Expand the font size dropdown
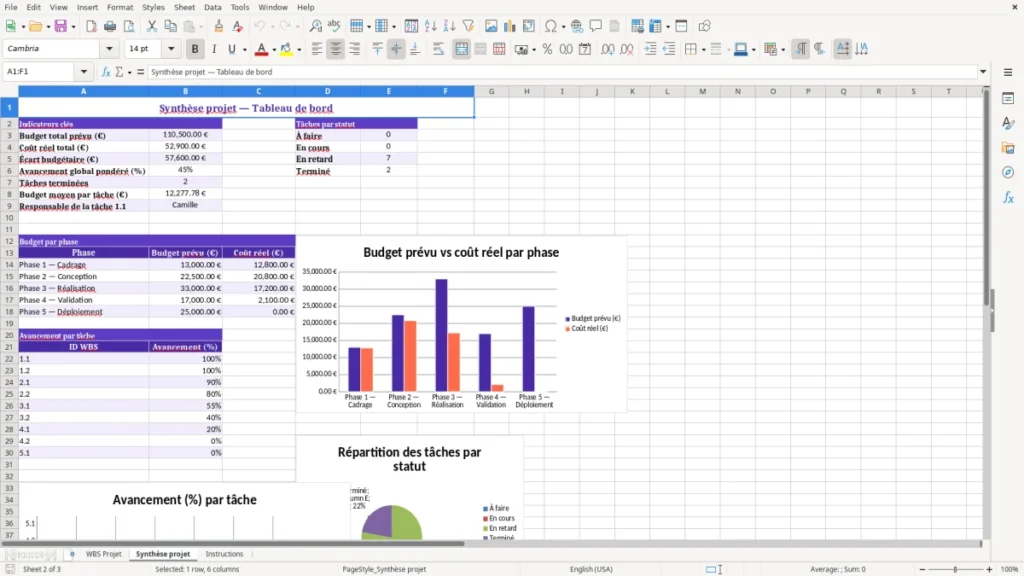The image size is (1024, 576). [171, 48]
